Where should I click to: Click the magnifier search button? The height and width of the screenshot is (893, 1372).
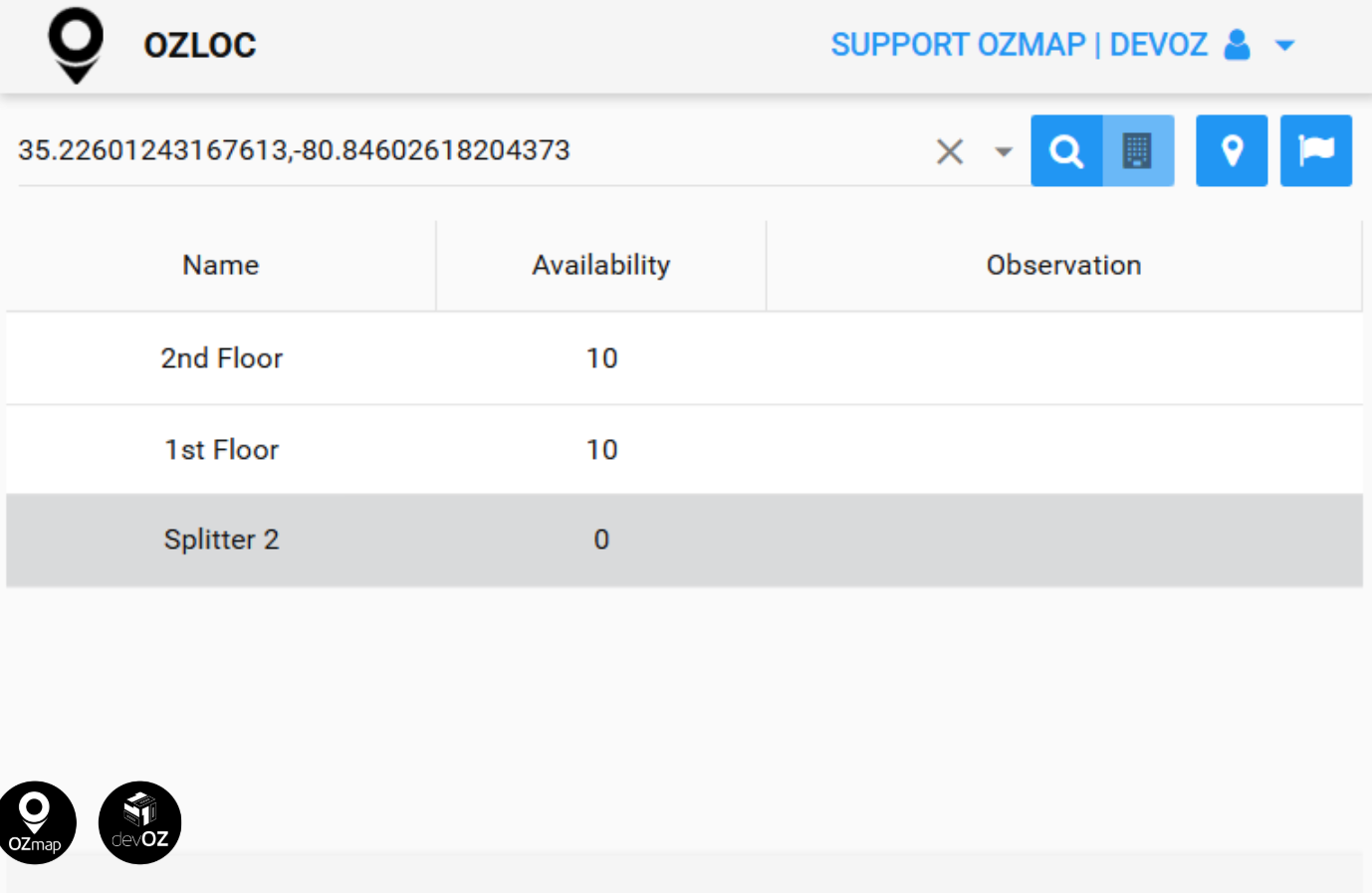(x=1066, y=151)
